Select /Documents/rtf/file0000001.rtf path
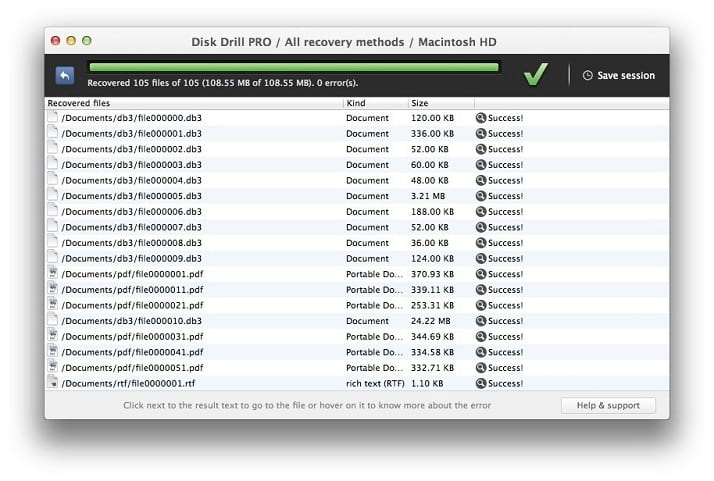The image size is (714, 481). point(128,384)
